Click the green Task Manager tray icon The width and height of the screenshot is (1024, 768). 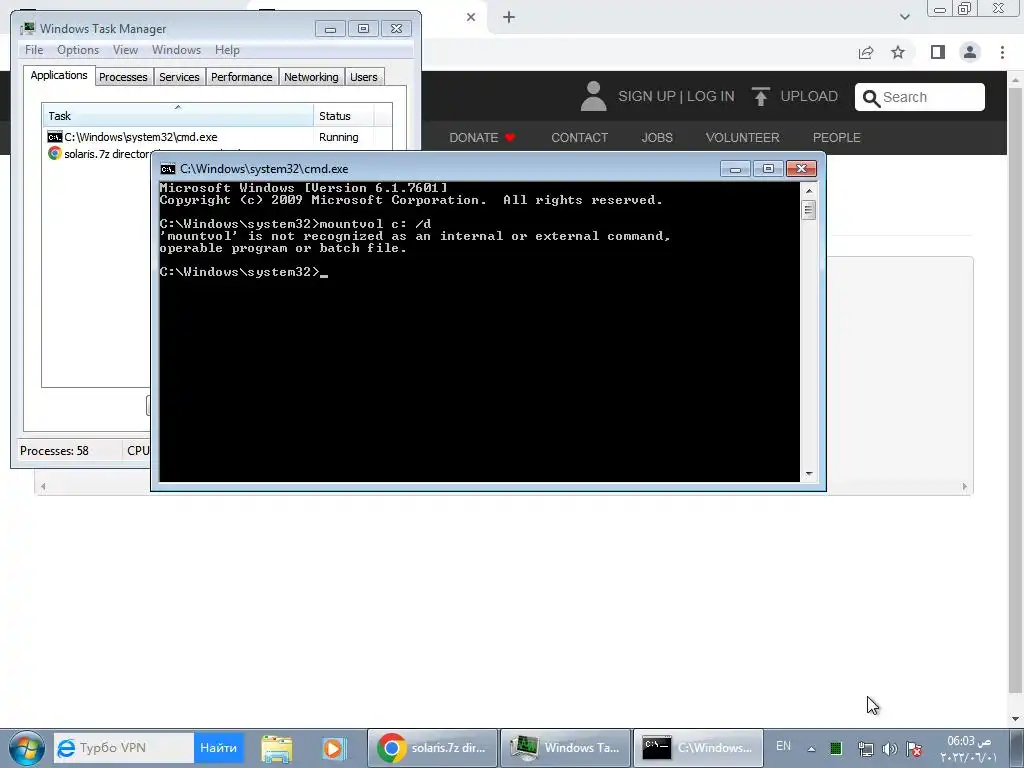point(836,749)
